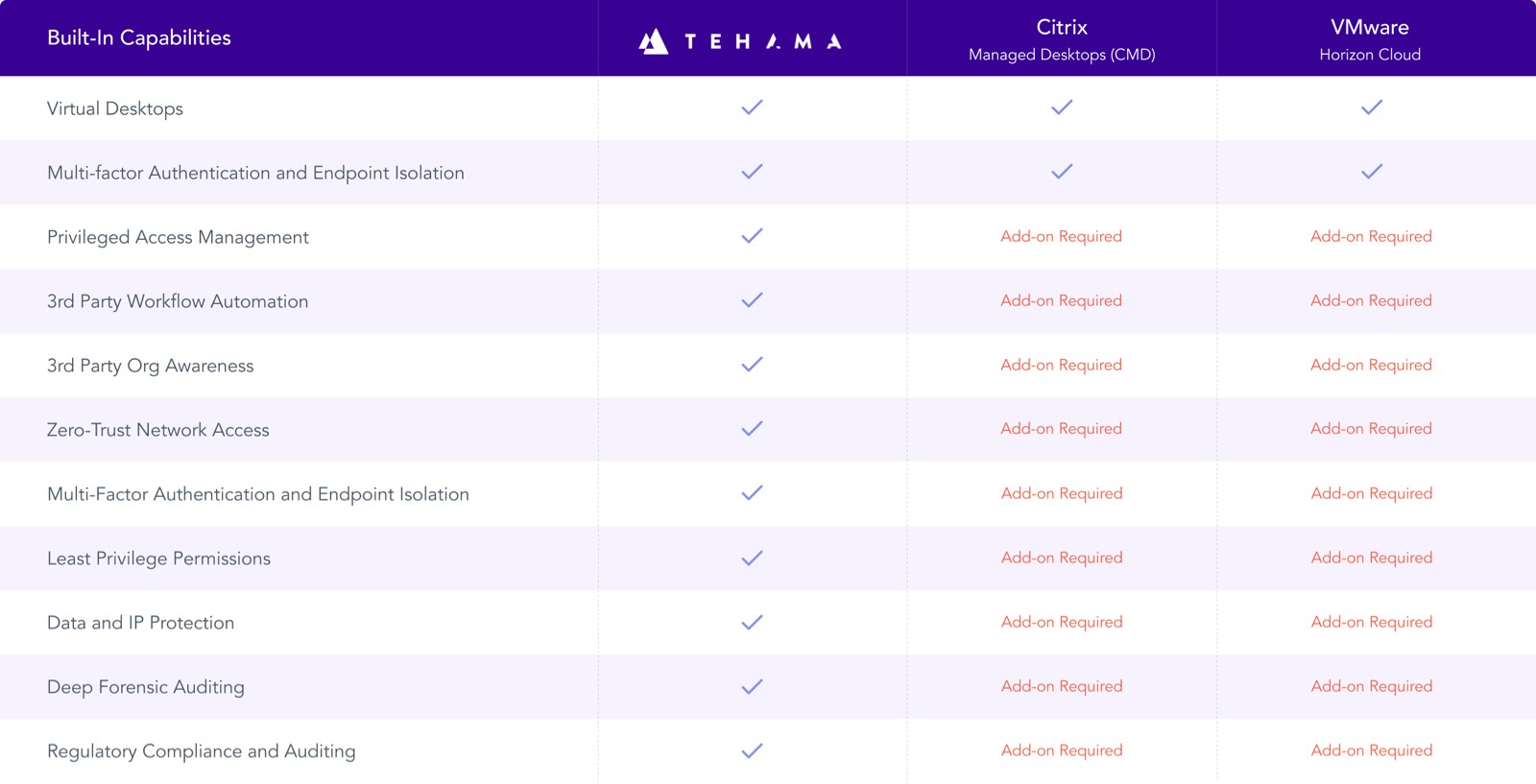The image size is (1536, 784).
Task: Click Citrix Add-on Required for Deep Forensic Auditing
Action: (x=1062, y=686)
